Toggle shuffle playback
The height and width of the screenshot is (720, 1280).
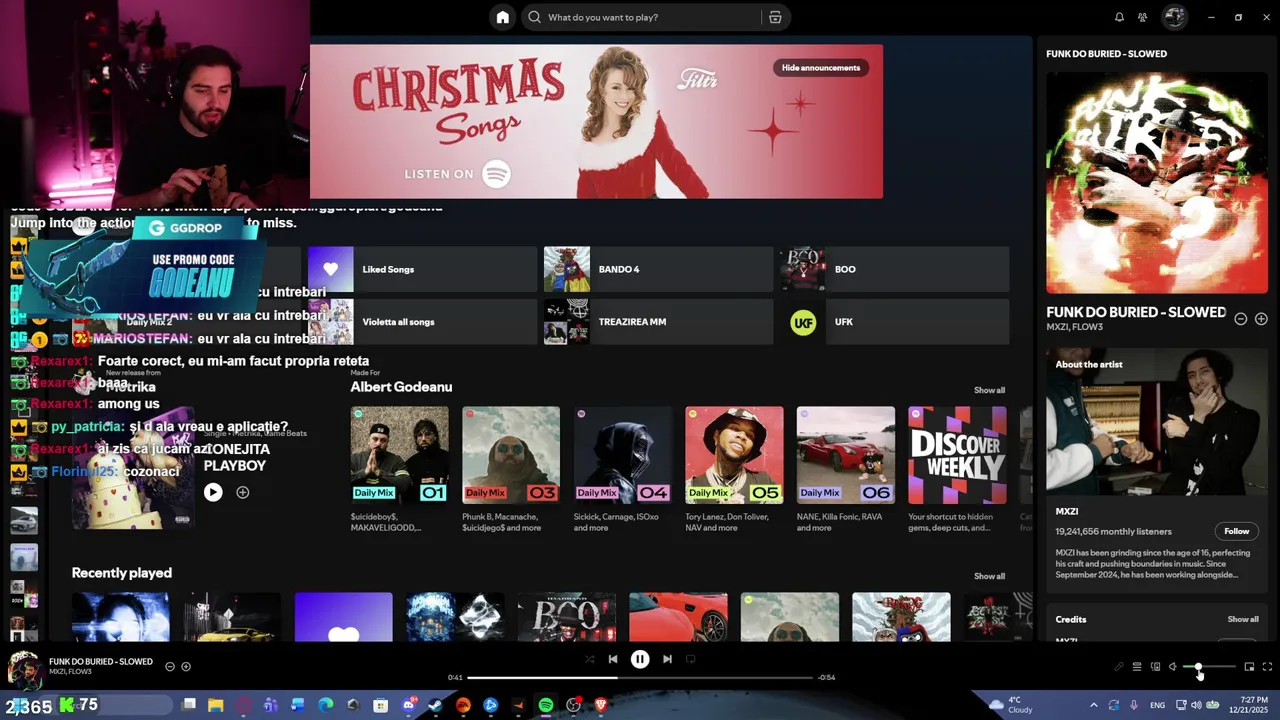[x=589, y=659]
